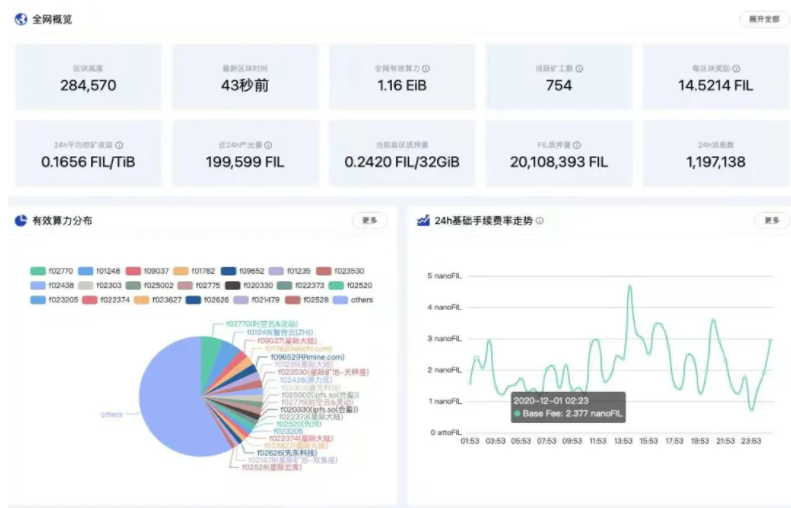Click the 全网概览 section title
Viewport: 791px width, 508px height.
[x=52, y=19]
